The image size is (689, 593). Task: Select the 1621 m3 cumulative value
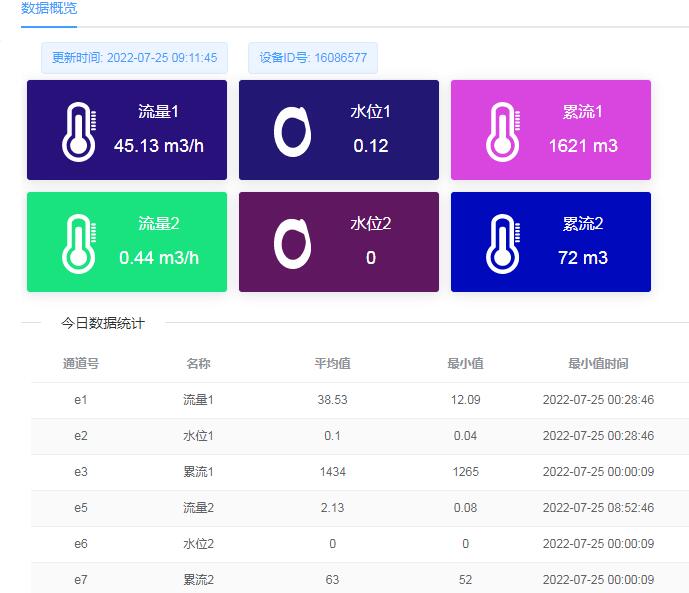click(583, 146)
